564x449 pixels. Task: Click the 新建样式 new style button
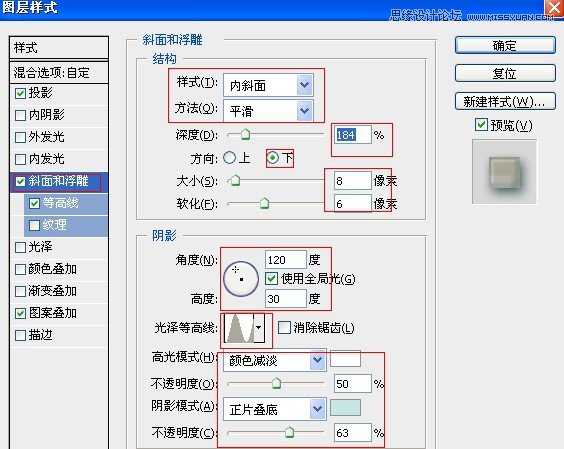[505, 101]
